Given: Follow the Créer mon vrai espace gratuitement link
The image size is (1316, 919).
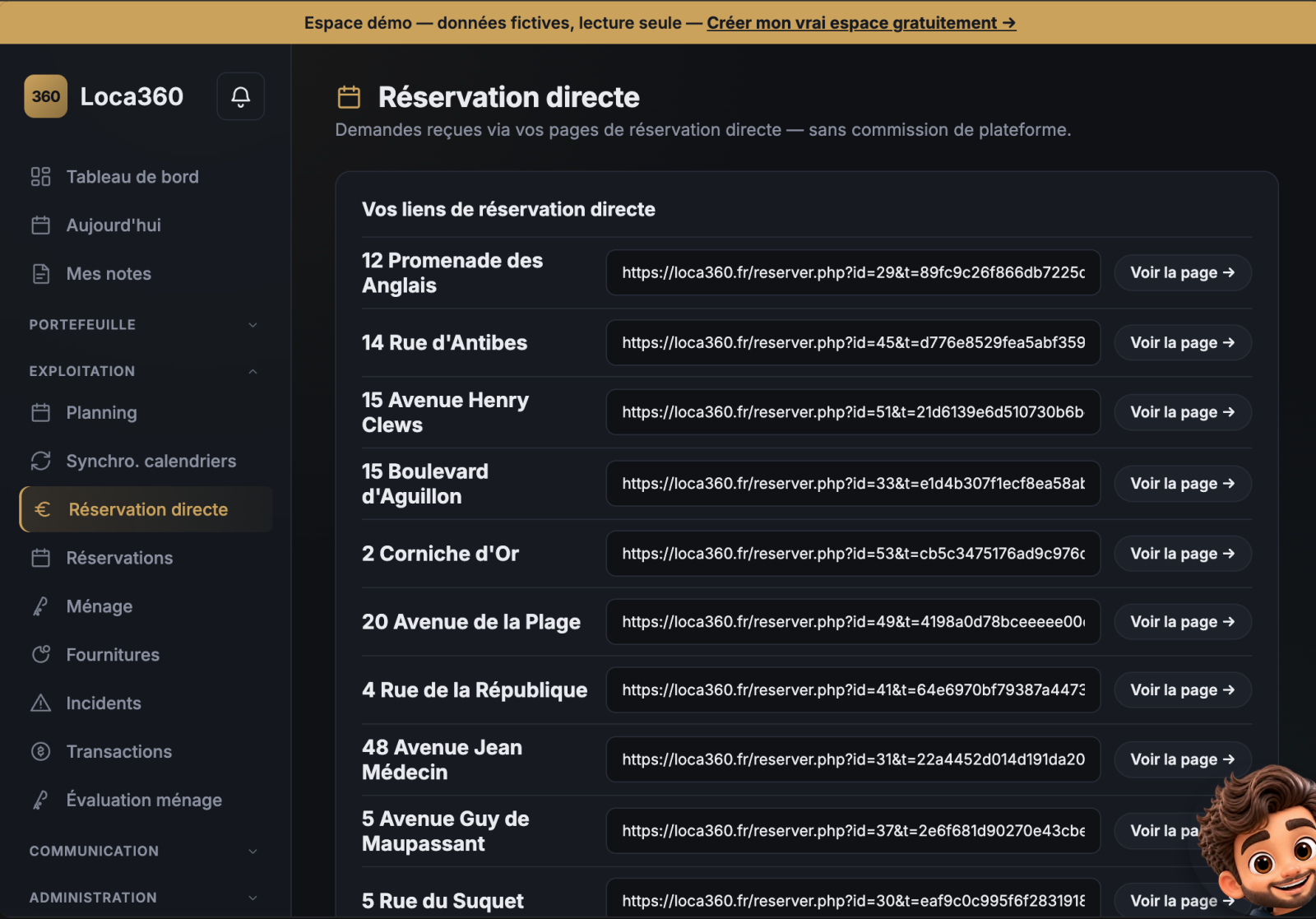Looking at the screenshot, I should click(x=861, y=23).
